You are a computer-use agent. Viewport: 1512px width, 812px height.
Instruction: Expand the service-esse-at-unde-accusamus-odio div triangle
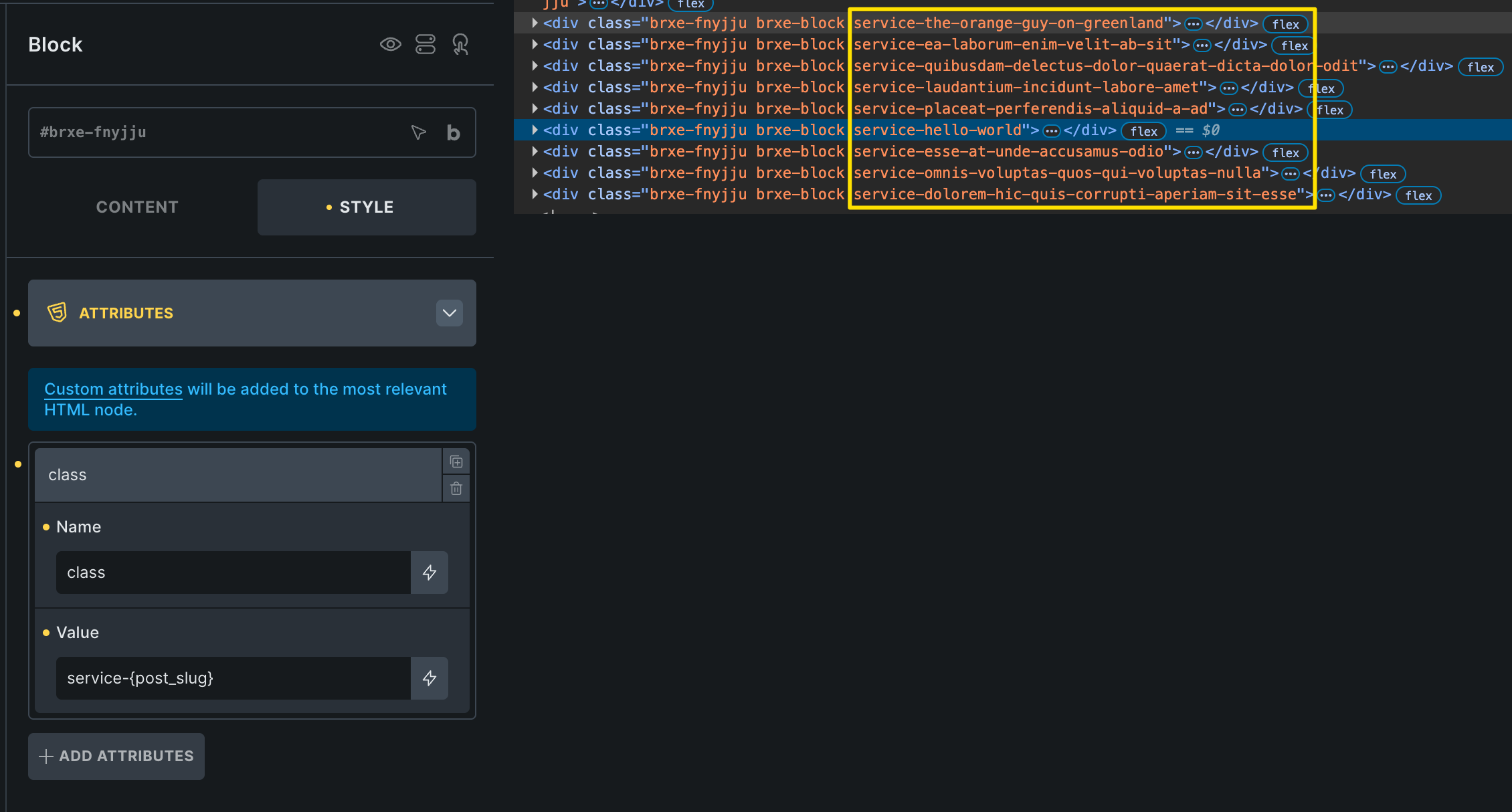(x=535, y=151)
